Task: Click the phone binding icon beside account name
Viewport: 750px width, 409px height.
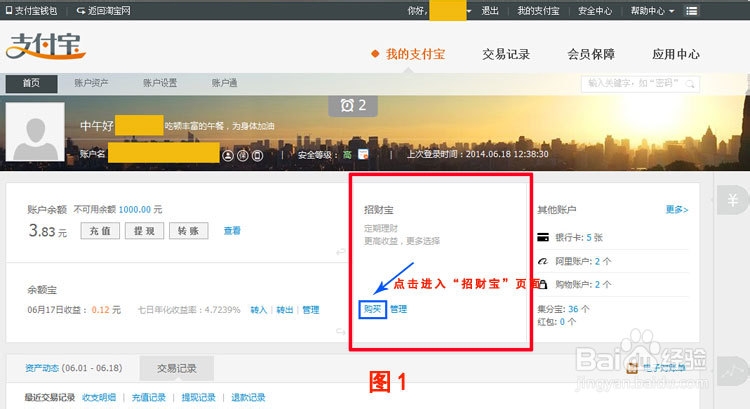Action: pyautogui.click(x=257, y=155)
